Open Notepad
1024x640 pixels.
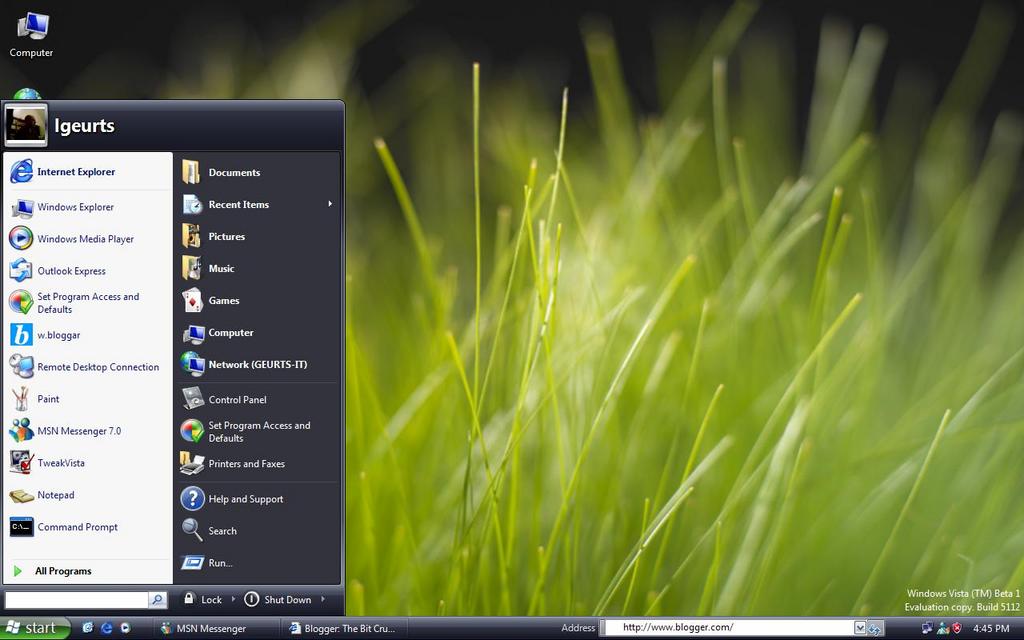tap(88, 495)
